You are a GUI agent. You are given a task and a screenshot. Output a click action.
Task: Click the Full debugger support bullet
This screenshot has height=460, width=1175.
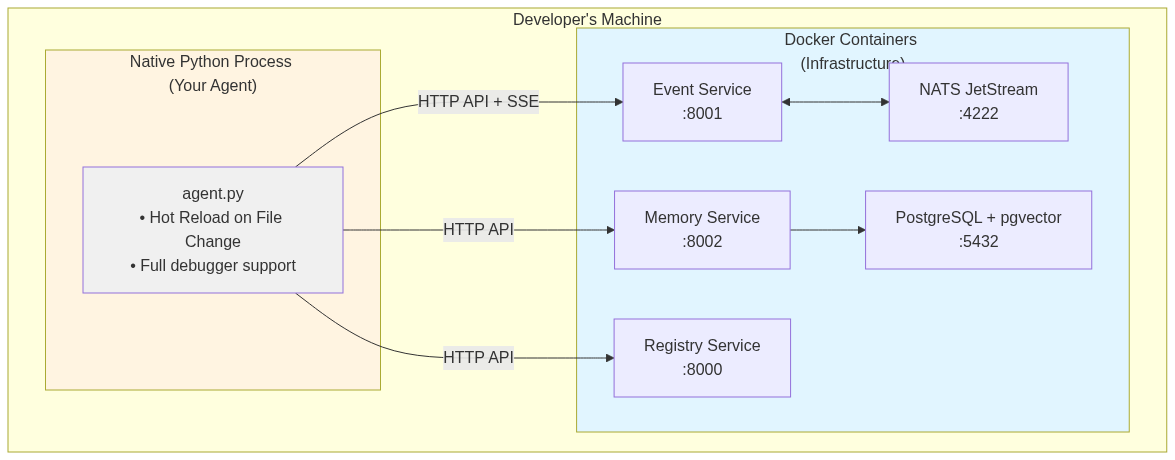[213, 266]
